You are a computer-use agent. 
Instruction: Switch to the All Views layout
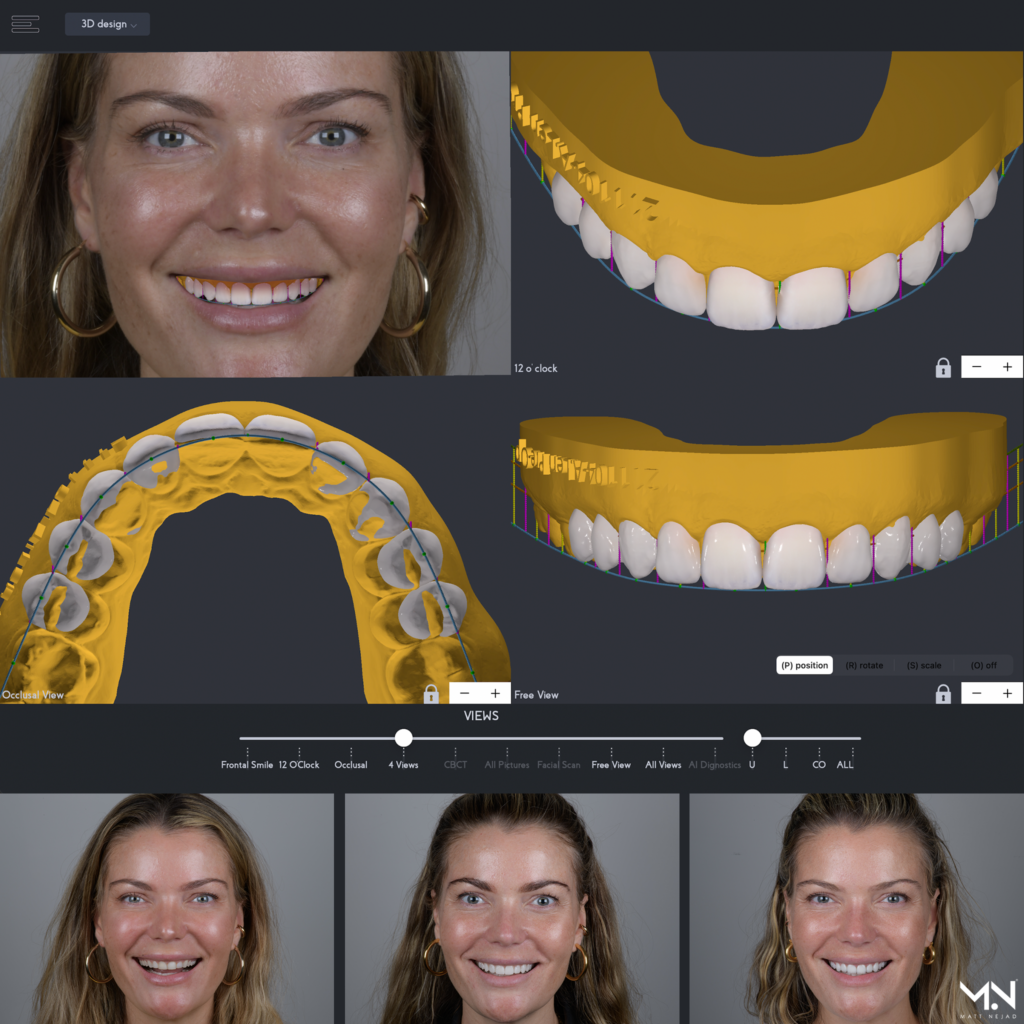[x=662, y=764]
